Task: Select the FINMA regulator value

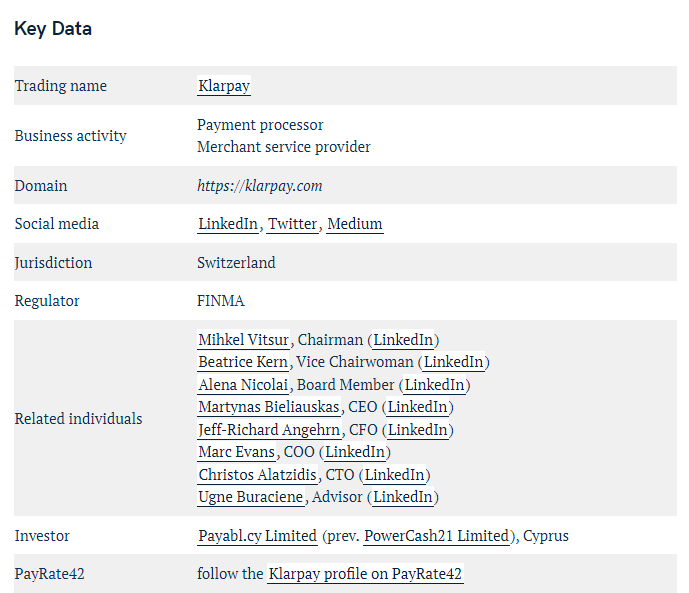Action: 221,301
